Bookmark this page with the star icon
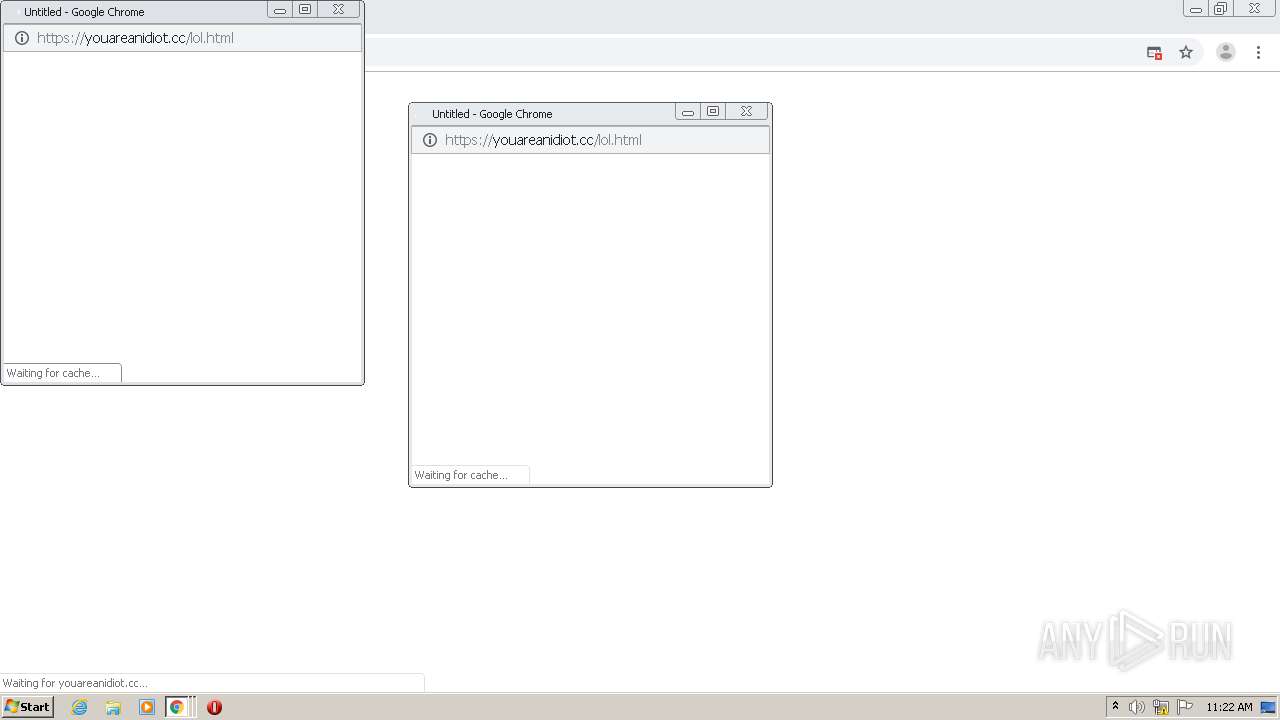 [1186, 52]
